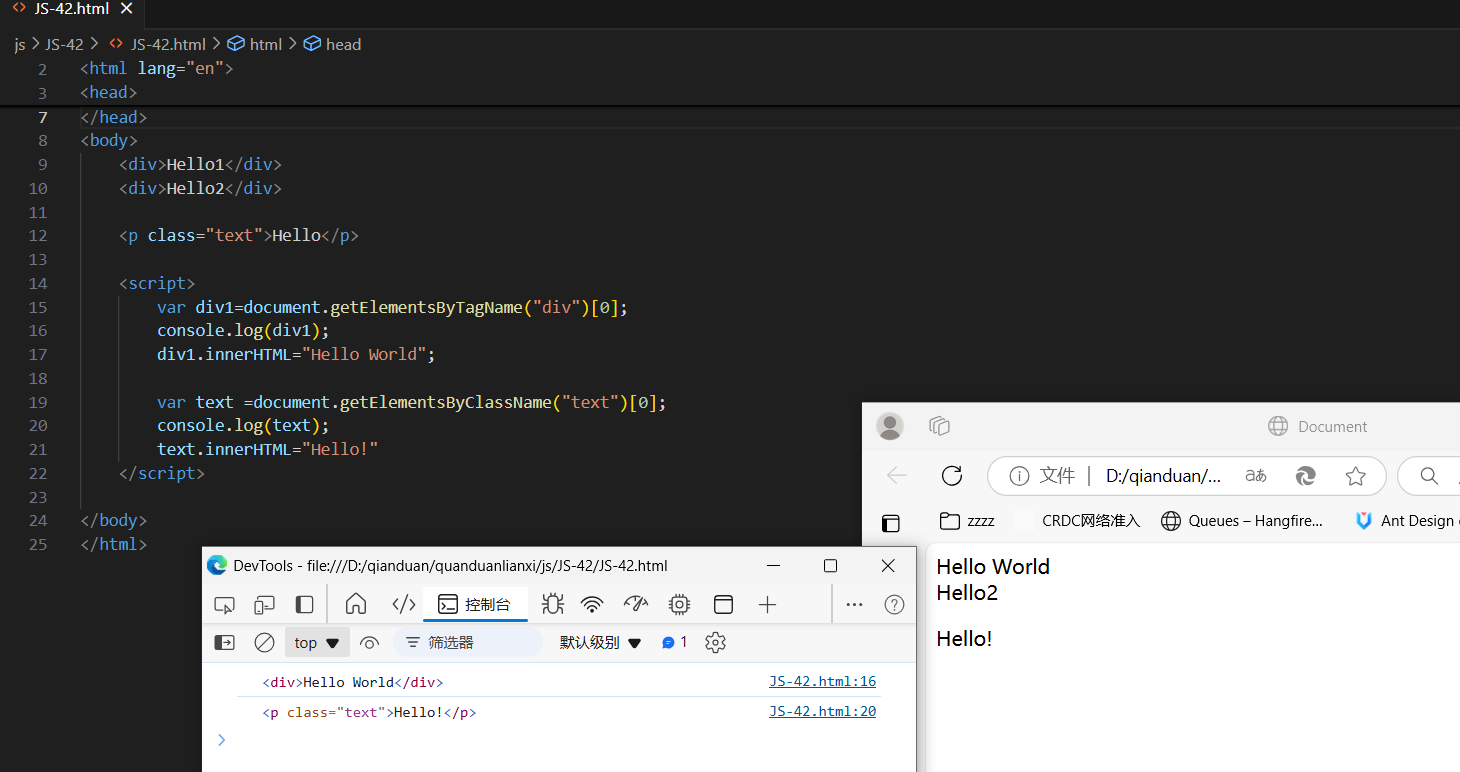Open the Sources bug icon tab
Viewport: 1460px width, 772px height.
[553, 604]
